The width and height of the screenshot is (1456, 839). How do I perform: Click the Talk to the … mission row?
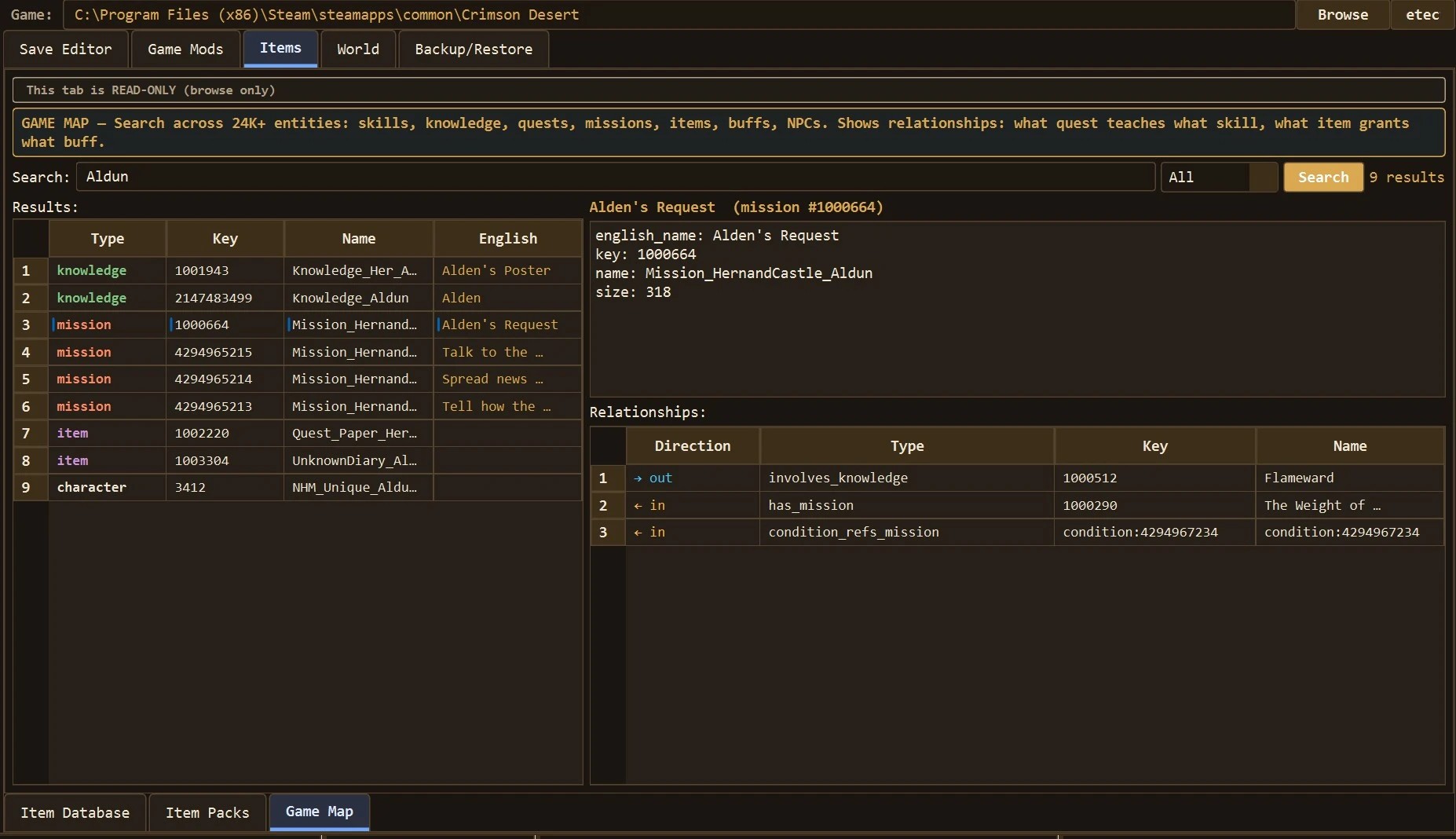pos(298,353)
